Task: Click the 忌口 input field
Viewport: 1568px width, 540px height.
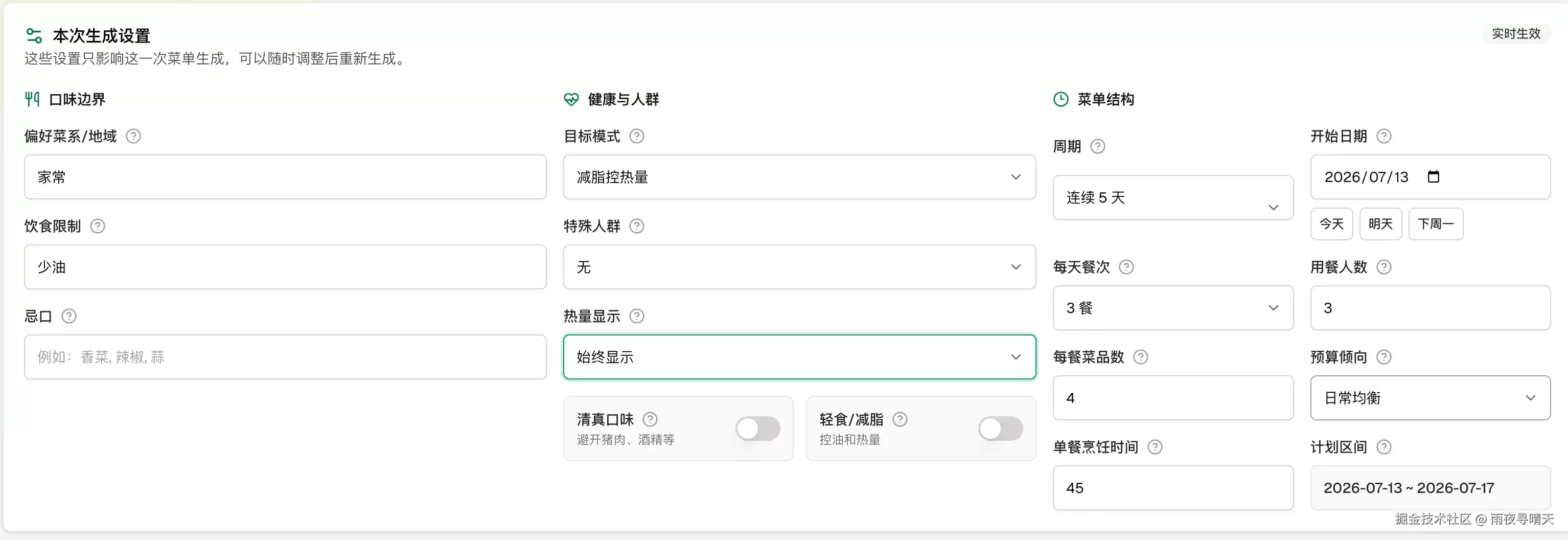Action: pos(285,357)
